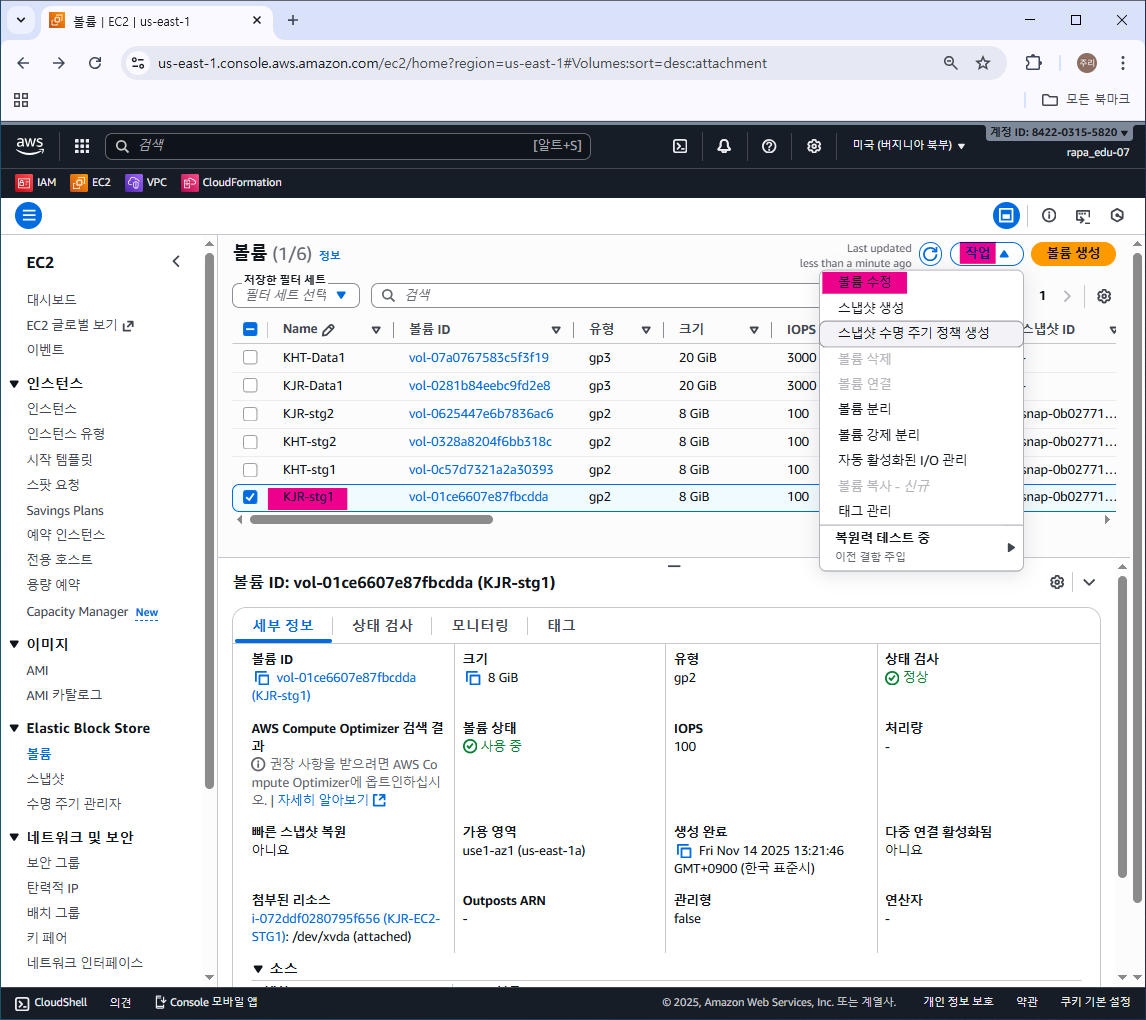Screen dimensions: 1146x1020
Task: Open IAM service shortcut
Action: 37,182
